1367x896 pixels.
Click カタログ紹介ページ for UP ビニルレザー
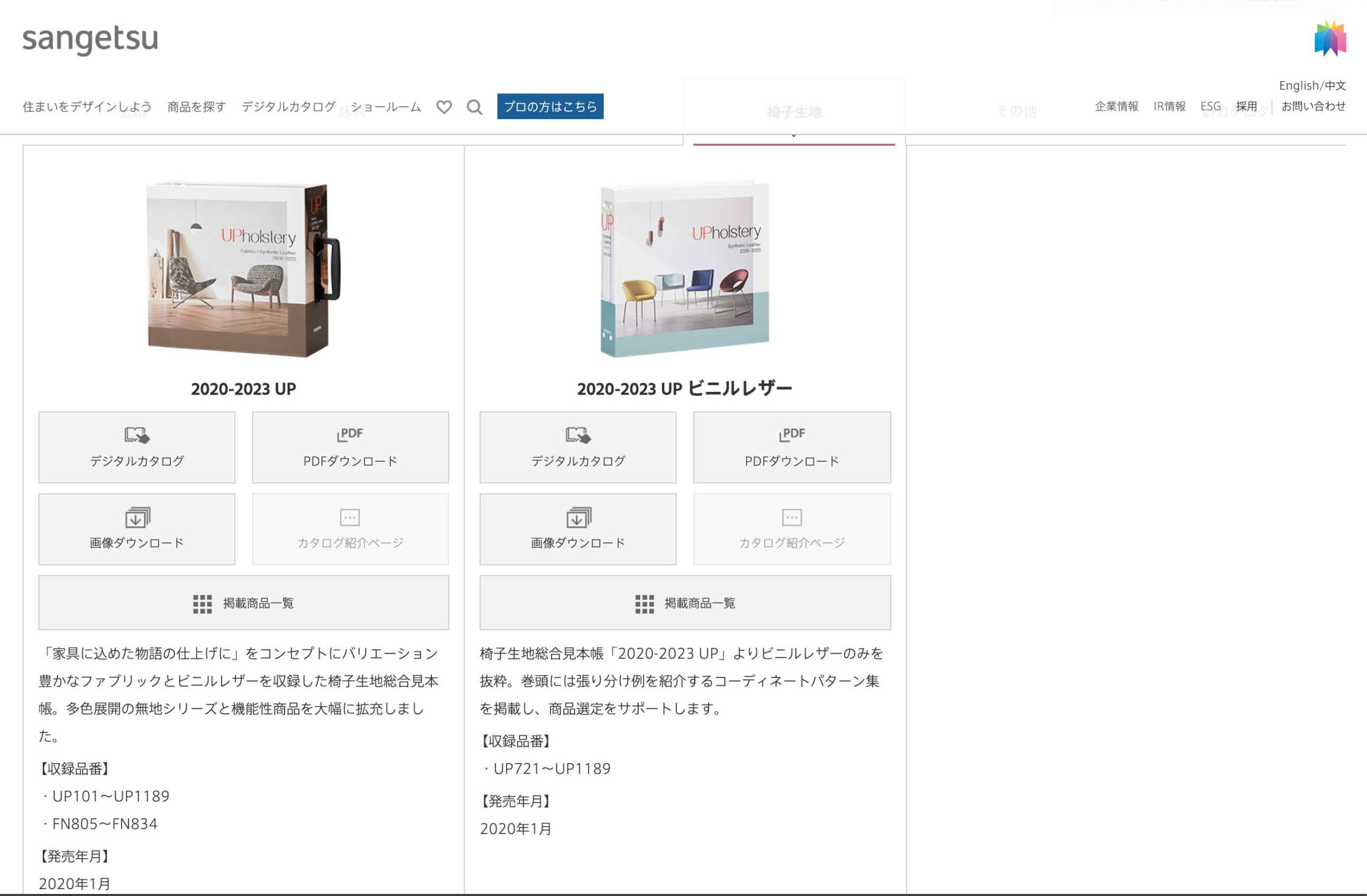[x=792, y=529]
